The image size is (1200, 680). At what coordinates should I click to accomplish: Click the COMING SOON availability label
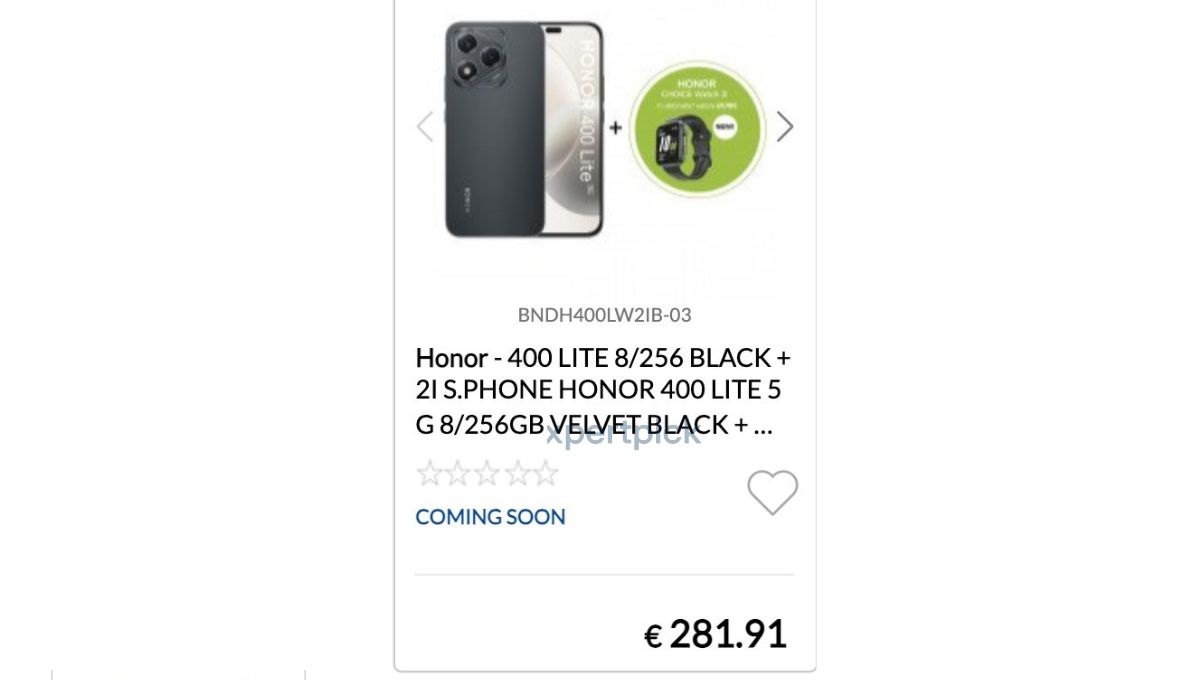click(x=490, y=517)
